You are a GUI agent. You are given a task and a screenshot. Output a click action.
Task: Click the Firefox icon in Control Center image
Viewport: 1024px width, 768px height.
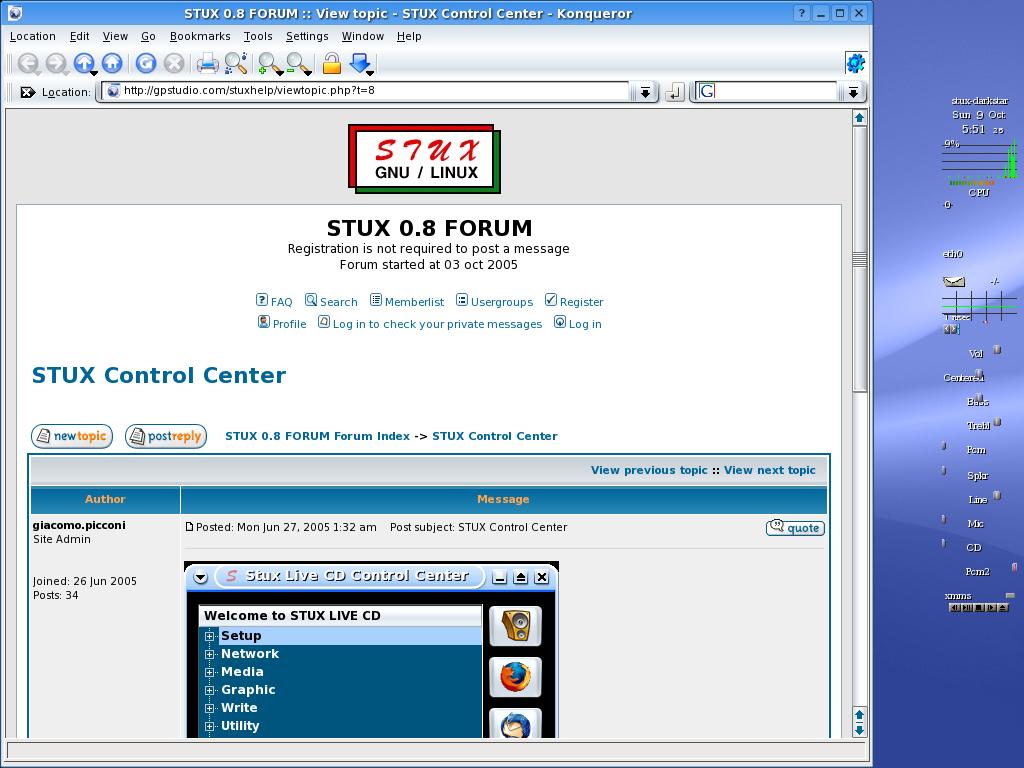pos(515,677)
